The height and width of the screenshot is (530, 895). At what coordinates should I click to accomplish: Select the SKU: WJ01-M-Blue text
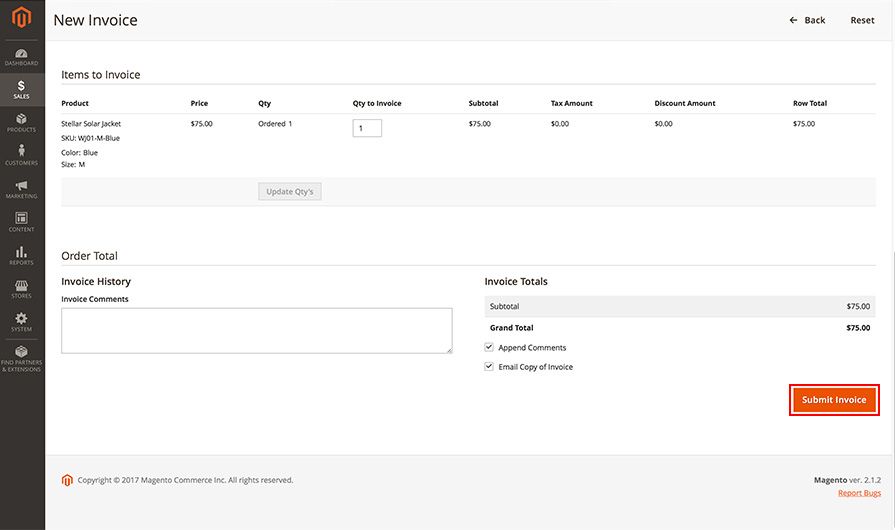tap(91, 138)
